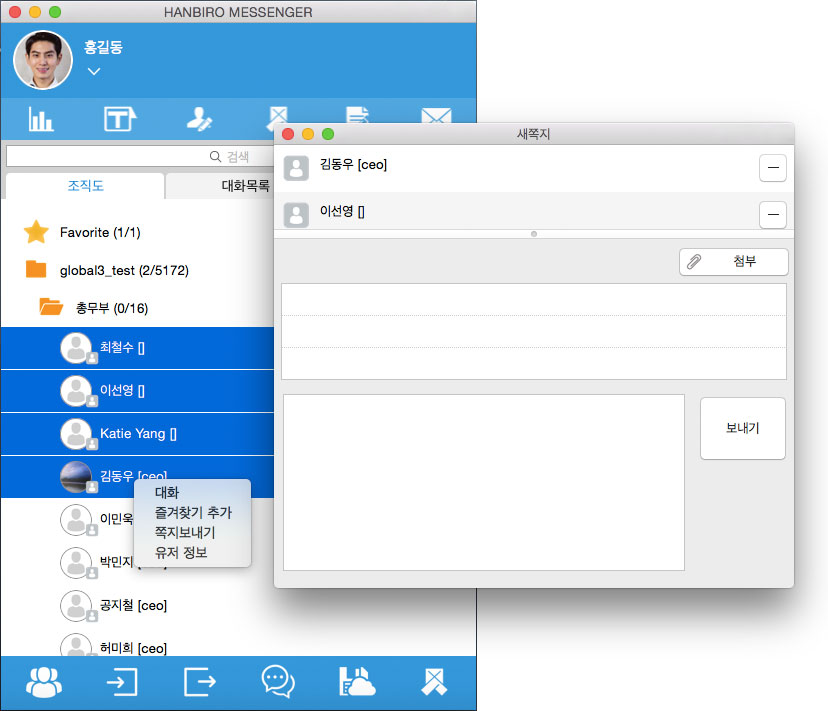
Task: Remove recipient 김동우 [ceo] with minus button
Action: point(773,167)
